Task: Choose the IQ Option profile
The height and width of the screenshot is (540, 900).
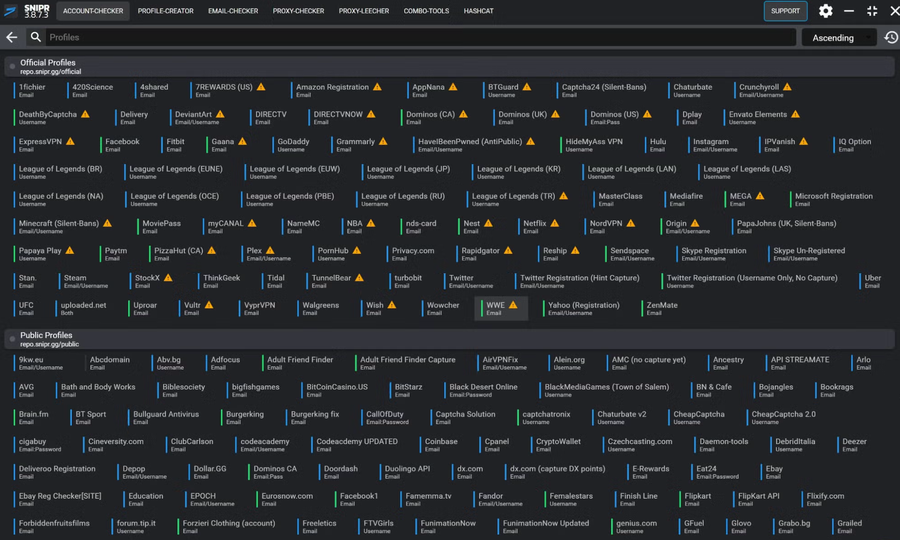Action: [853, 145]
